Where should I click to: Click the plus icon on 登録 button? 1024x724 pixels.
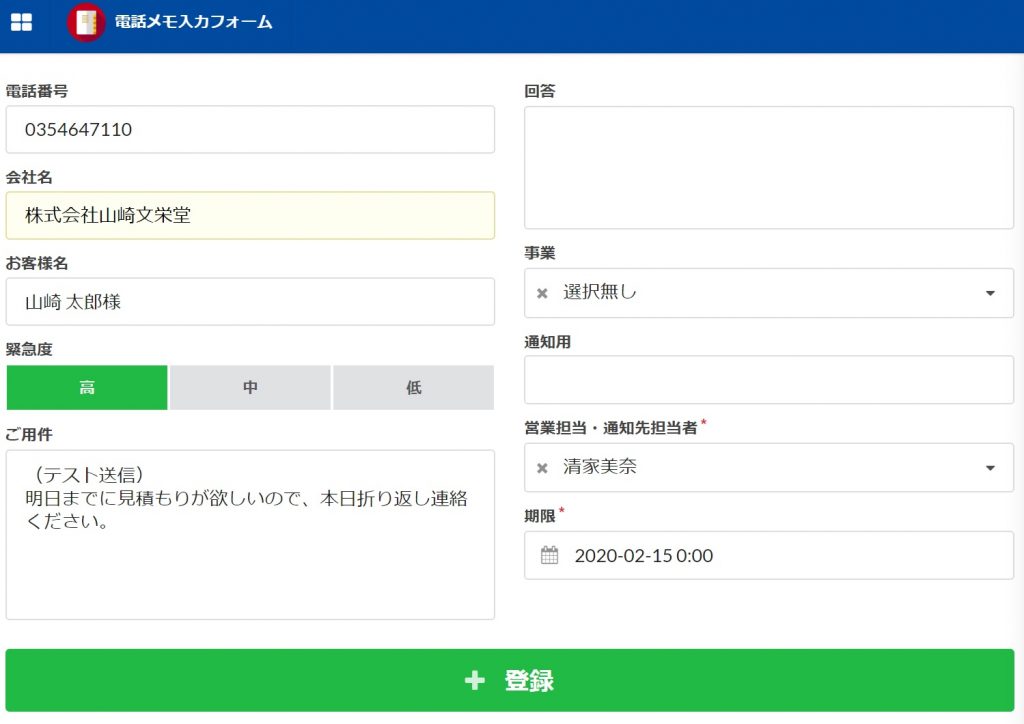475,680
